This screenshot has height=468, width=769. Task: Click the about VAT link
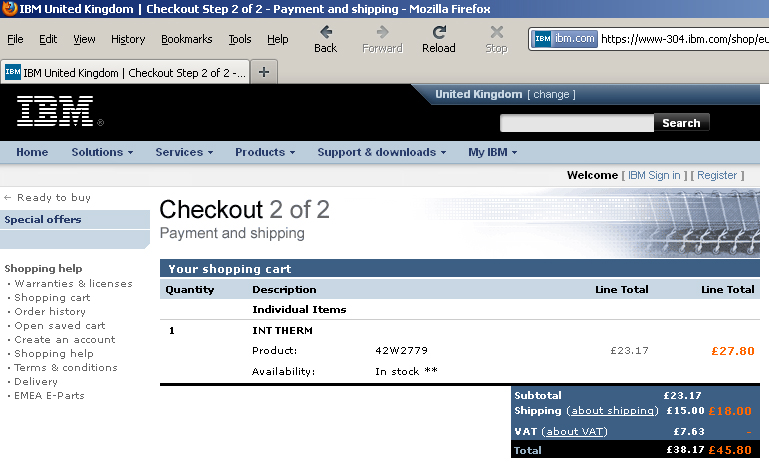575,431
